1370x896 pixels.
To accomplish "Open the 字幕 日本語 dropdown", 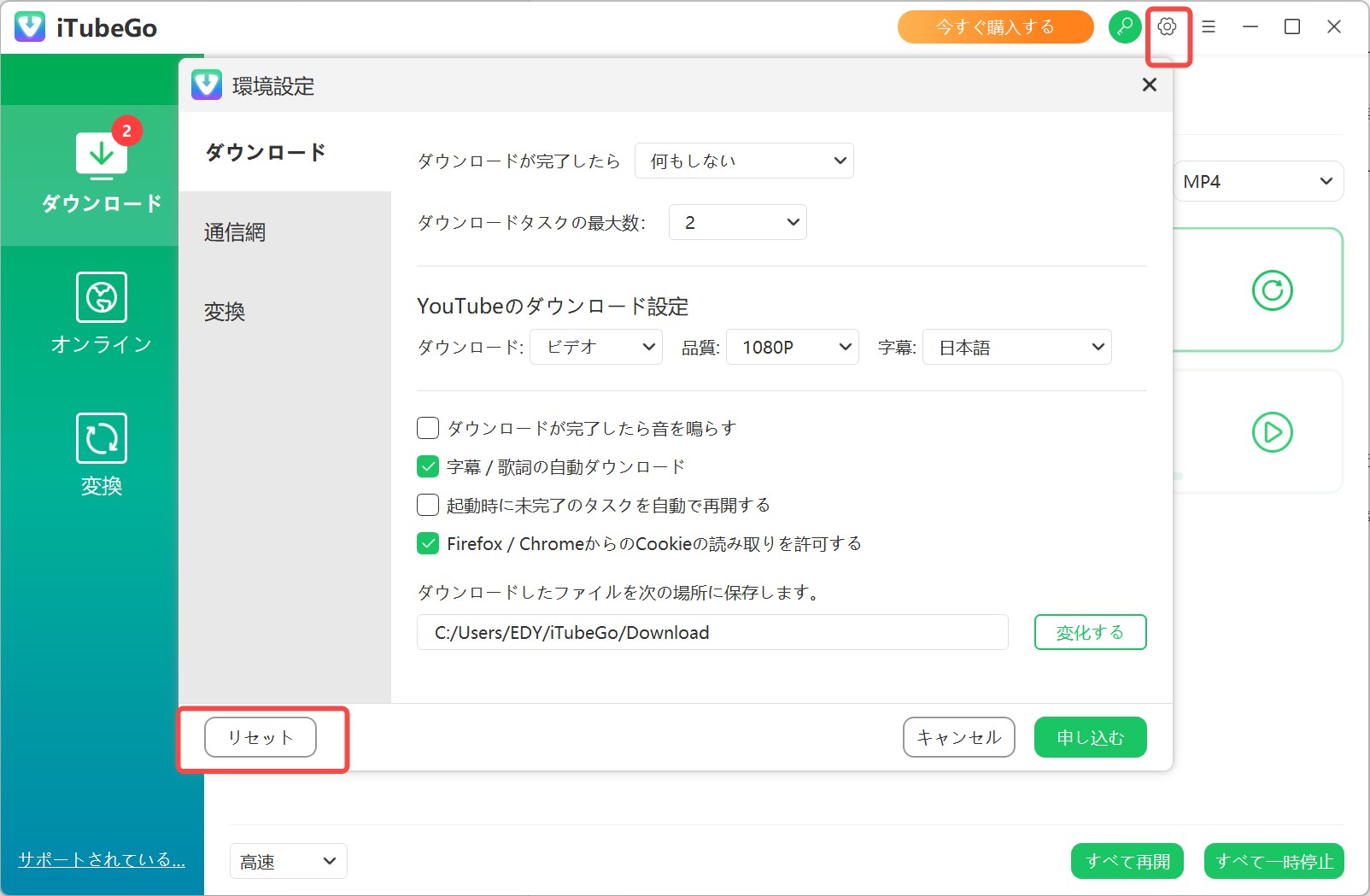I will [1017, 347].
